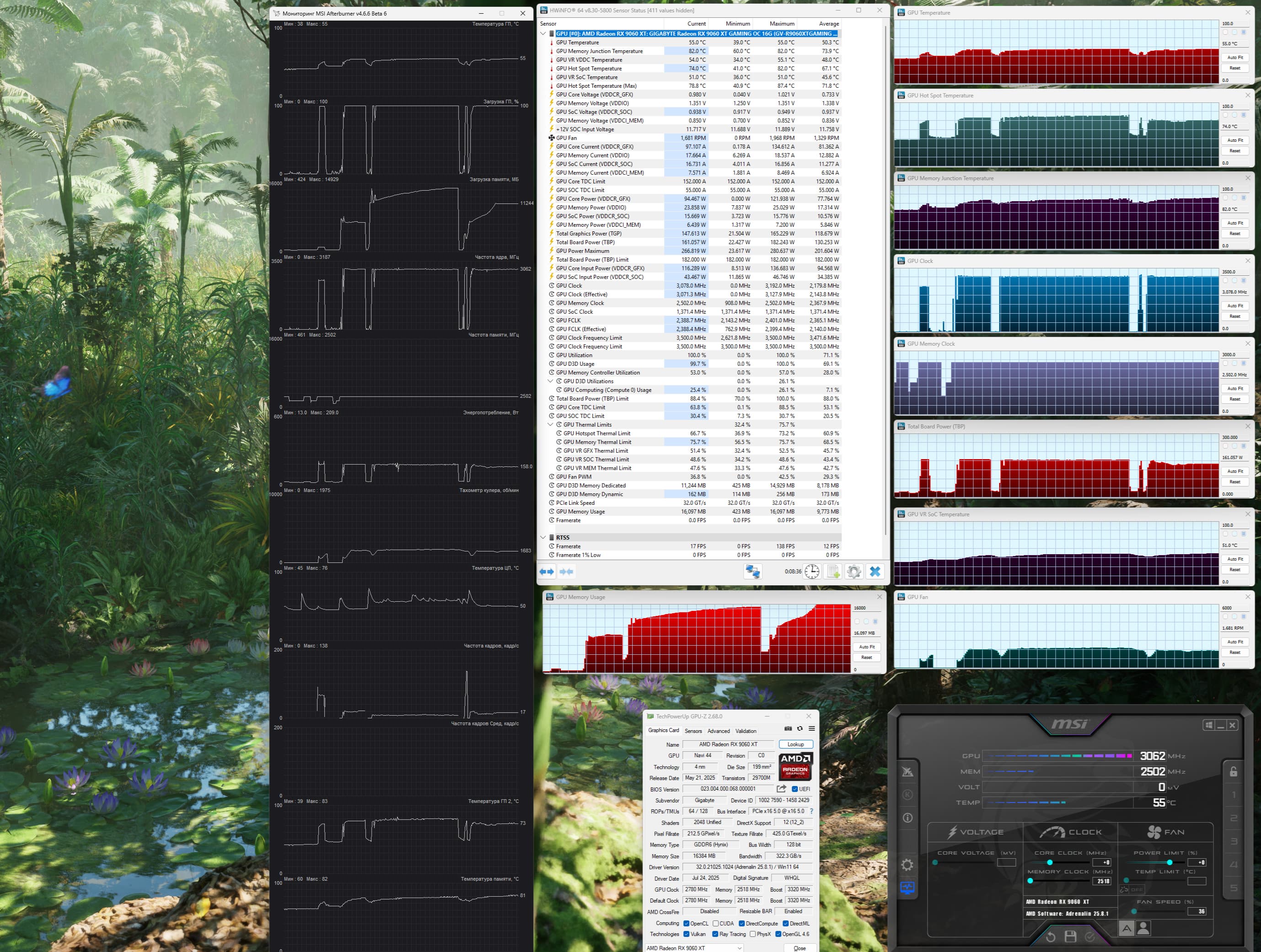Toggle the PhysX checkbox in GPU-Z

pos(752,934)
